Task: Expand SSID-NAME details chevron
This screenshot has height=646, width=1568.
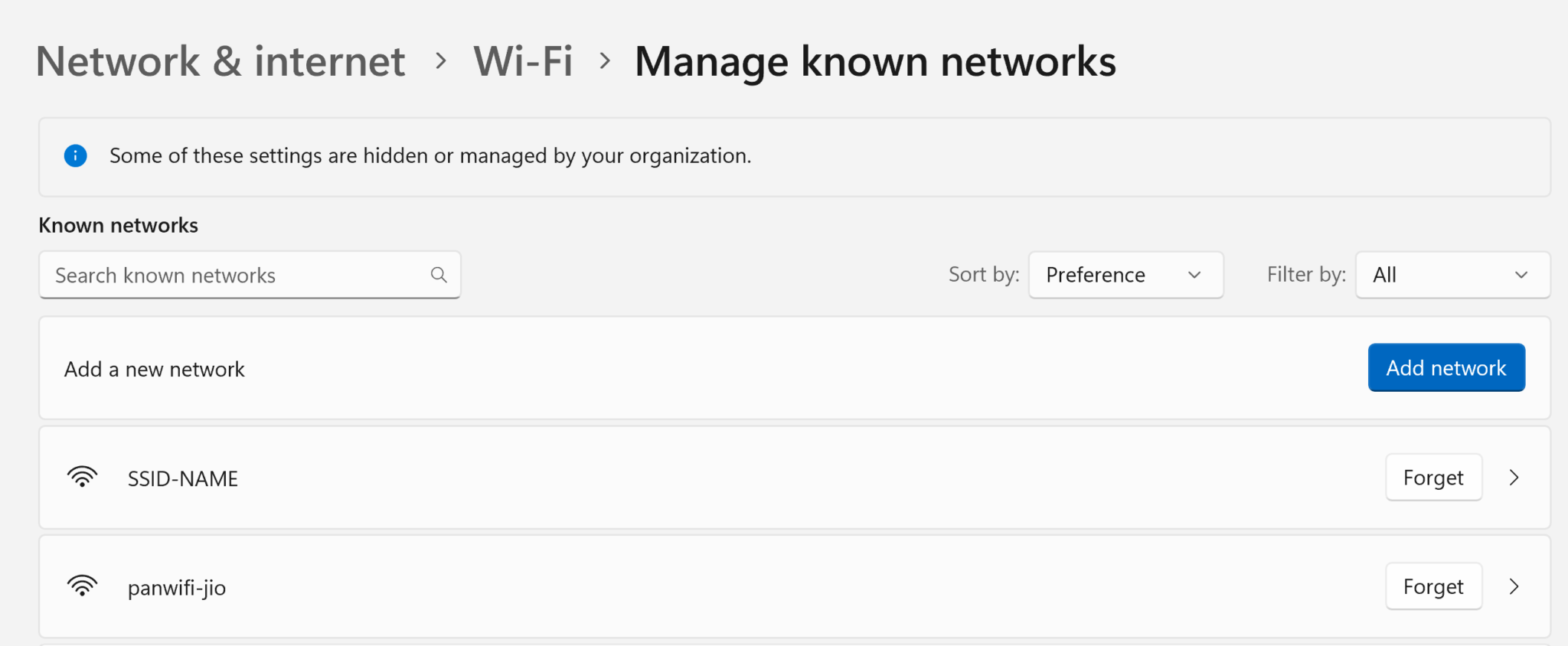Action: [x=1514, y=478]
